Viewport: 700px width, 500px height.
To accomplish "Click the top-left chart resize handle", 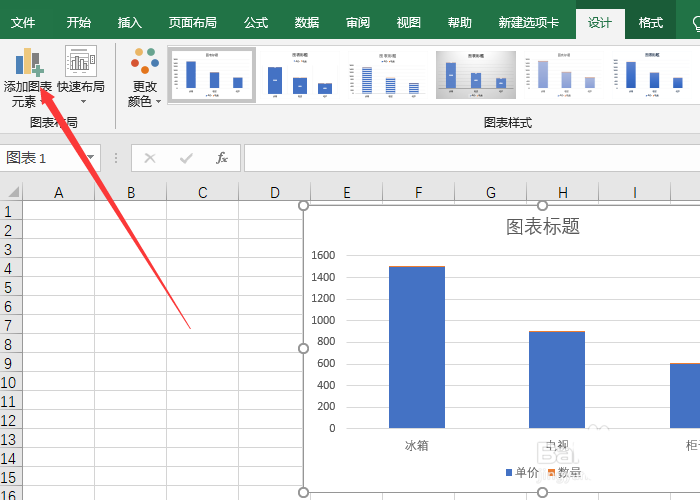I will click(304, 206).
